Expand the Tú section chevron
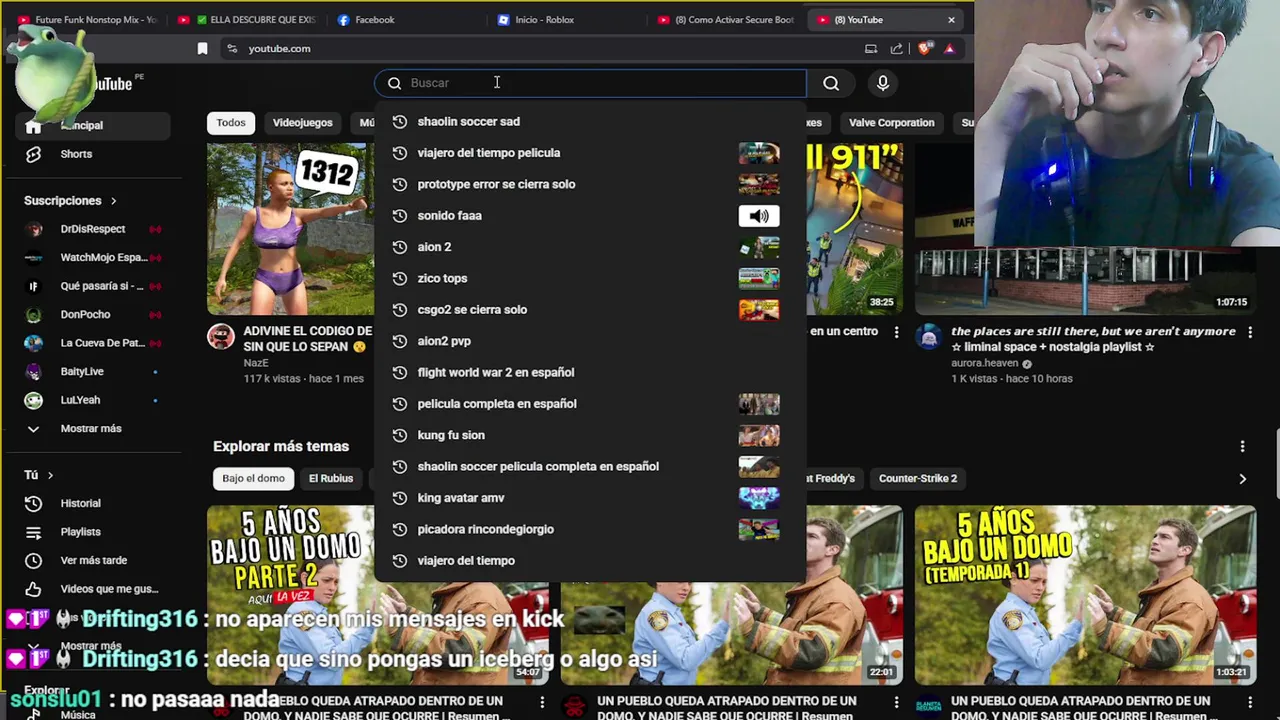Screen dimensions: 1280x720 [50, 475]
